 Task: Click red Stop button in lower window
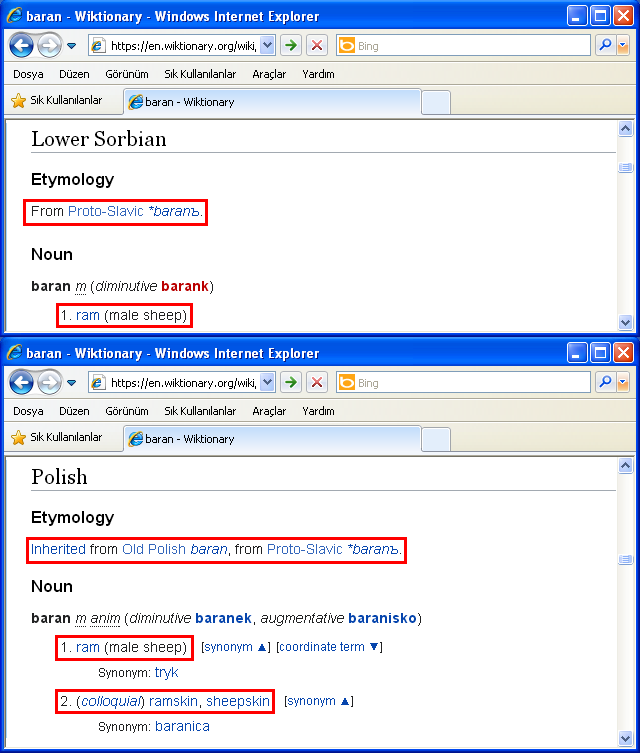(317, 383)
